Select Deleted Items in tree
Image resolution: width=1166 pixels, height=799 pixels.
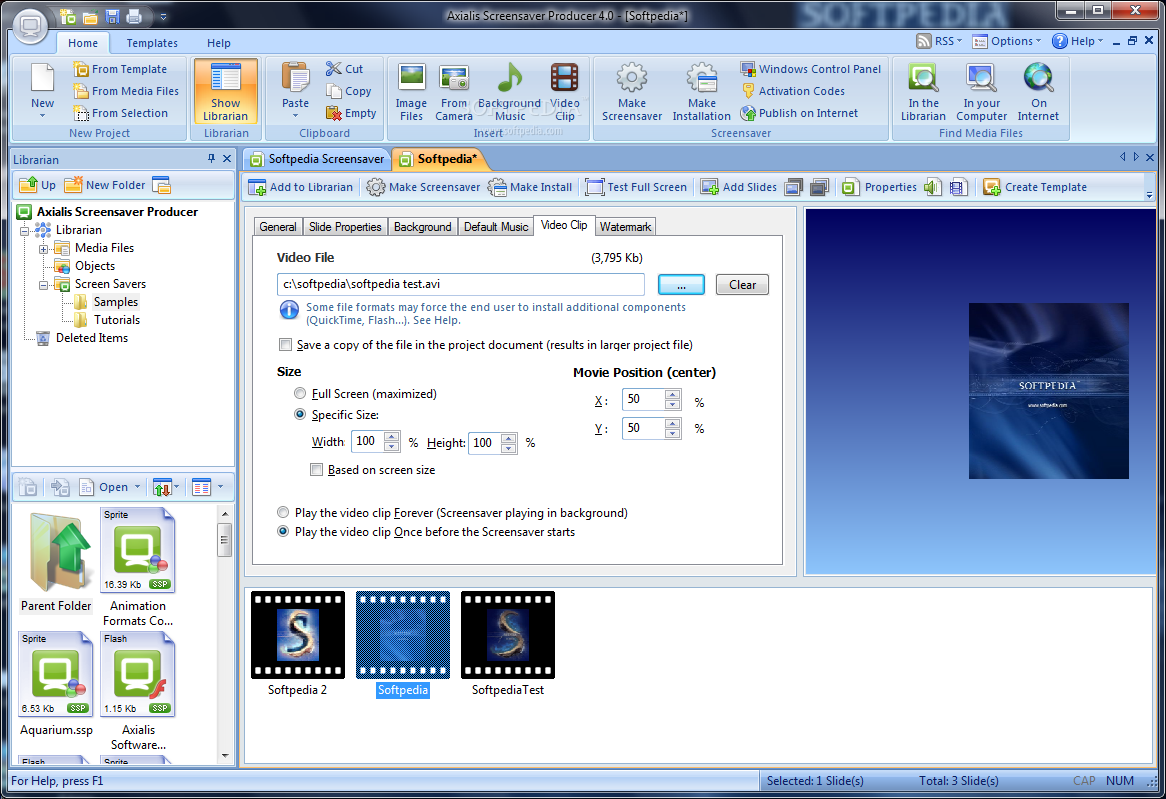(x=91, y=338)
